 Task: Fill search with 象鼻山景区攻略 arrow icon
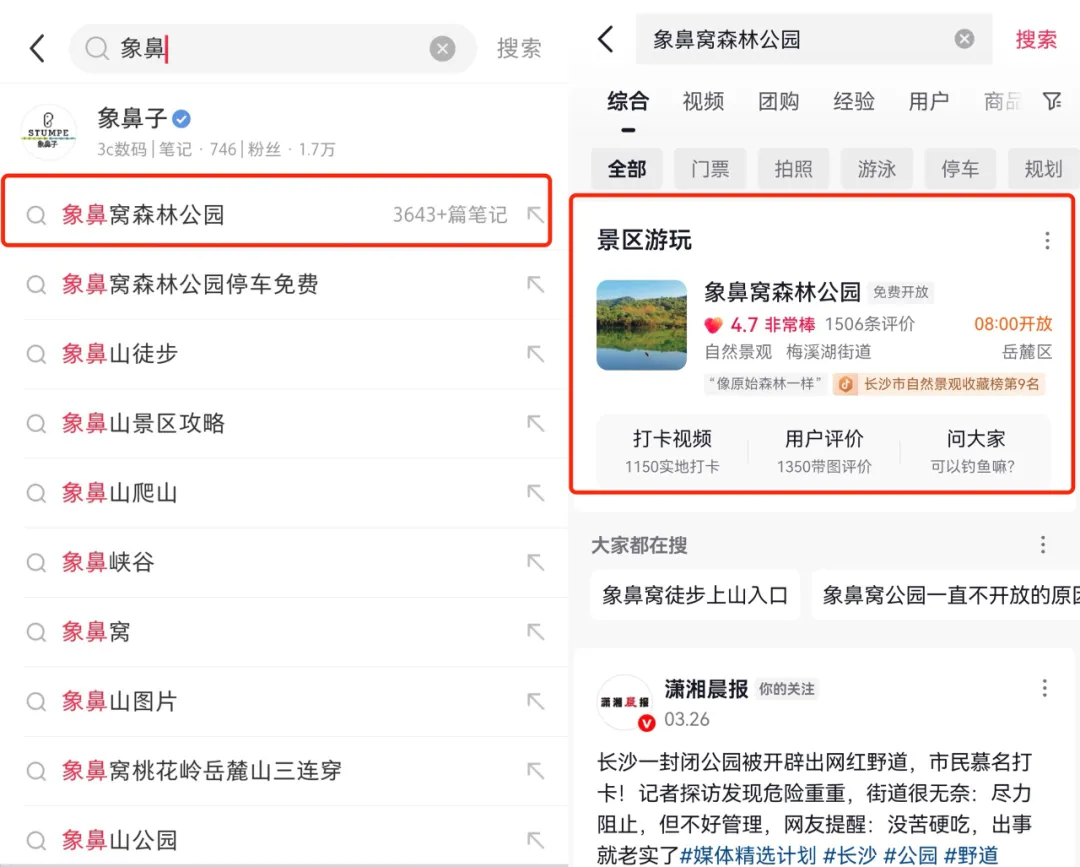click(x=535, y=423)
